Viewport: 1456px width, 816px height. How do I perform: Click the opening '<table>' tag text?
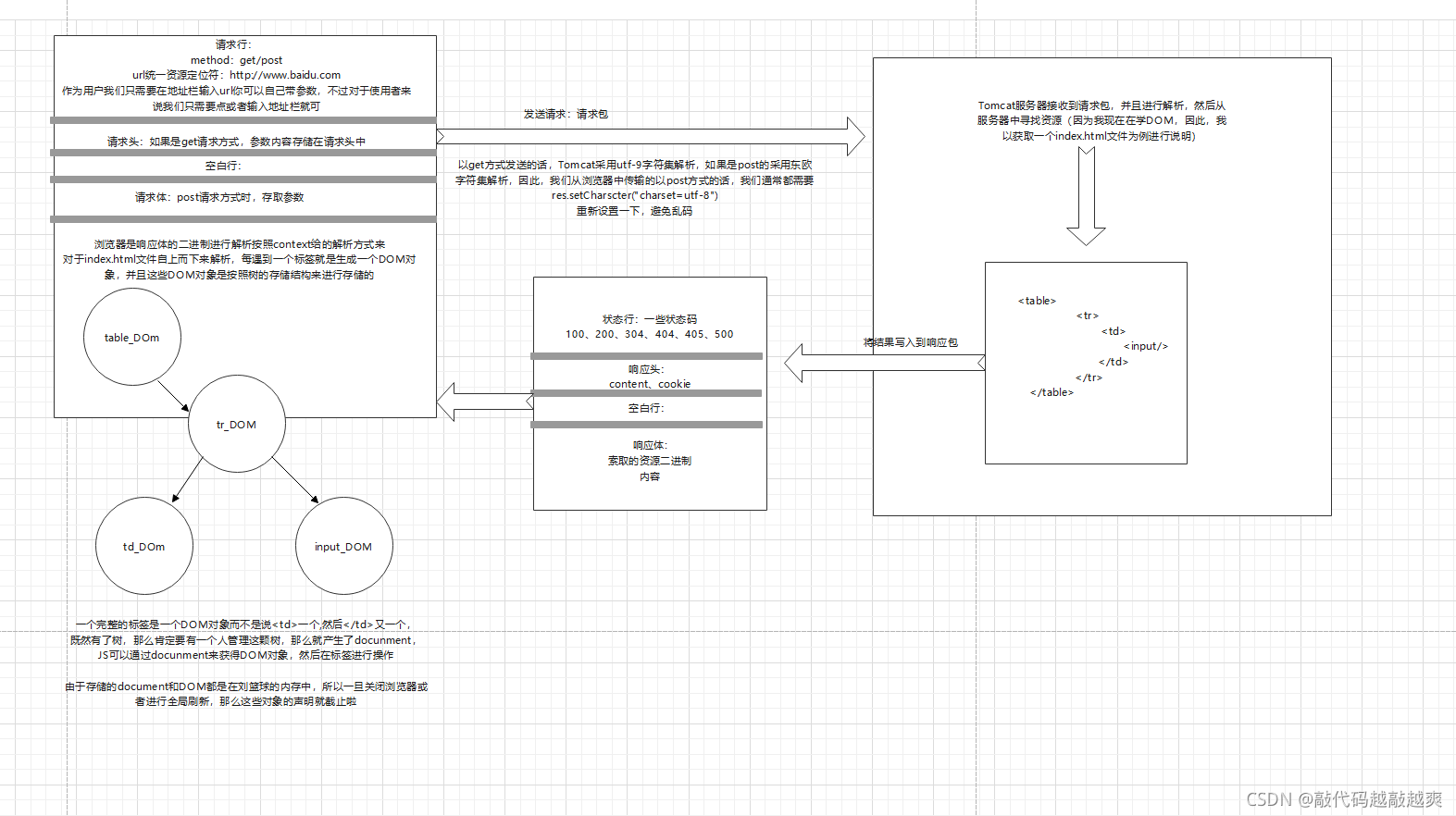pyautogui.click(x=1037, y=301)
